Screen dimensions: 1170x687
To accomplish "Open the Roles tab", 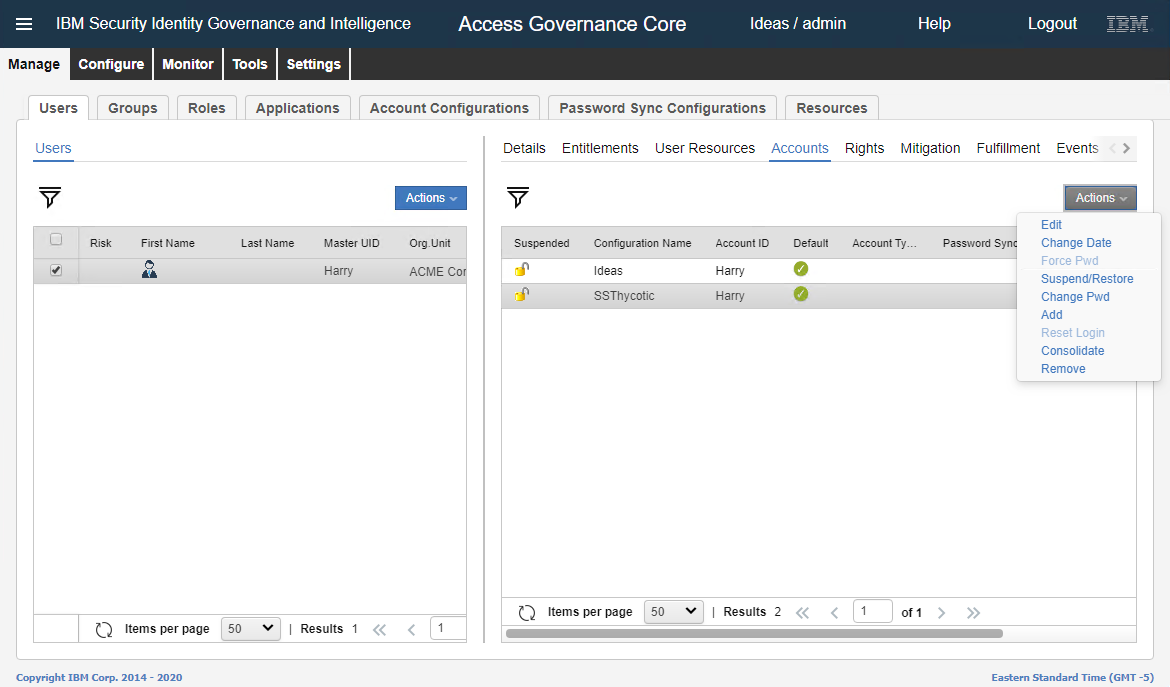I will [207, 108].
